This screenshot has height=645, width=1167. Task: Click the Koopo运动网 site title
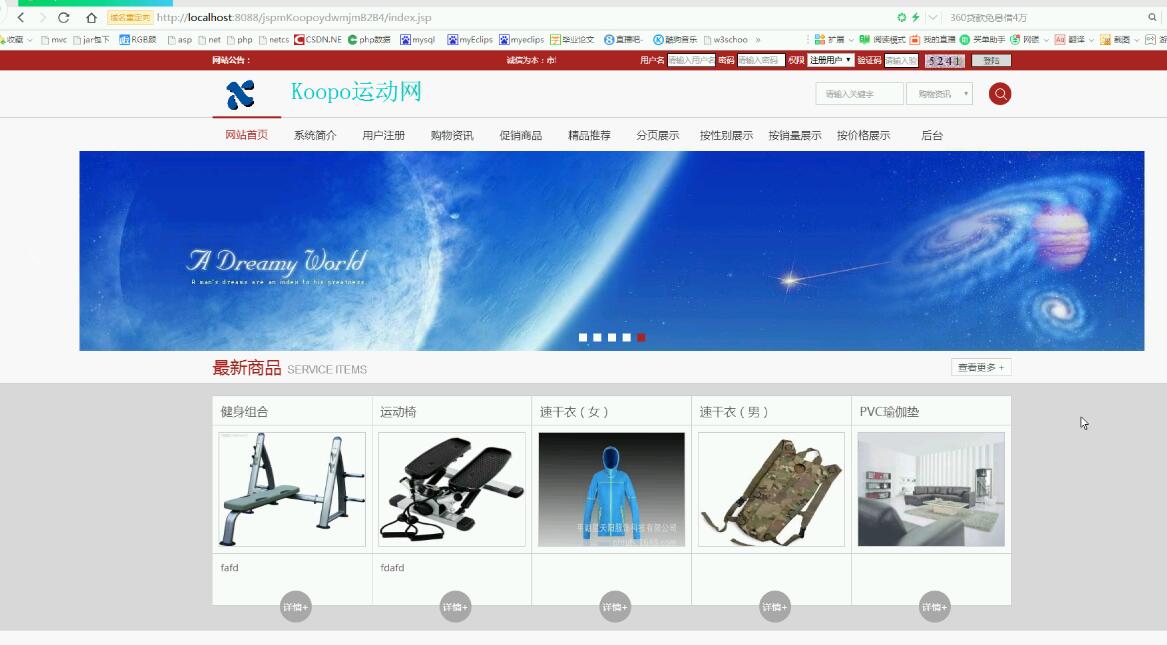(357, 92)
